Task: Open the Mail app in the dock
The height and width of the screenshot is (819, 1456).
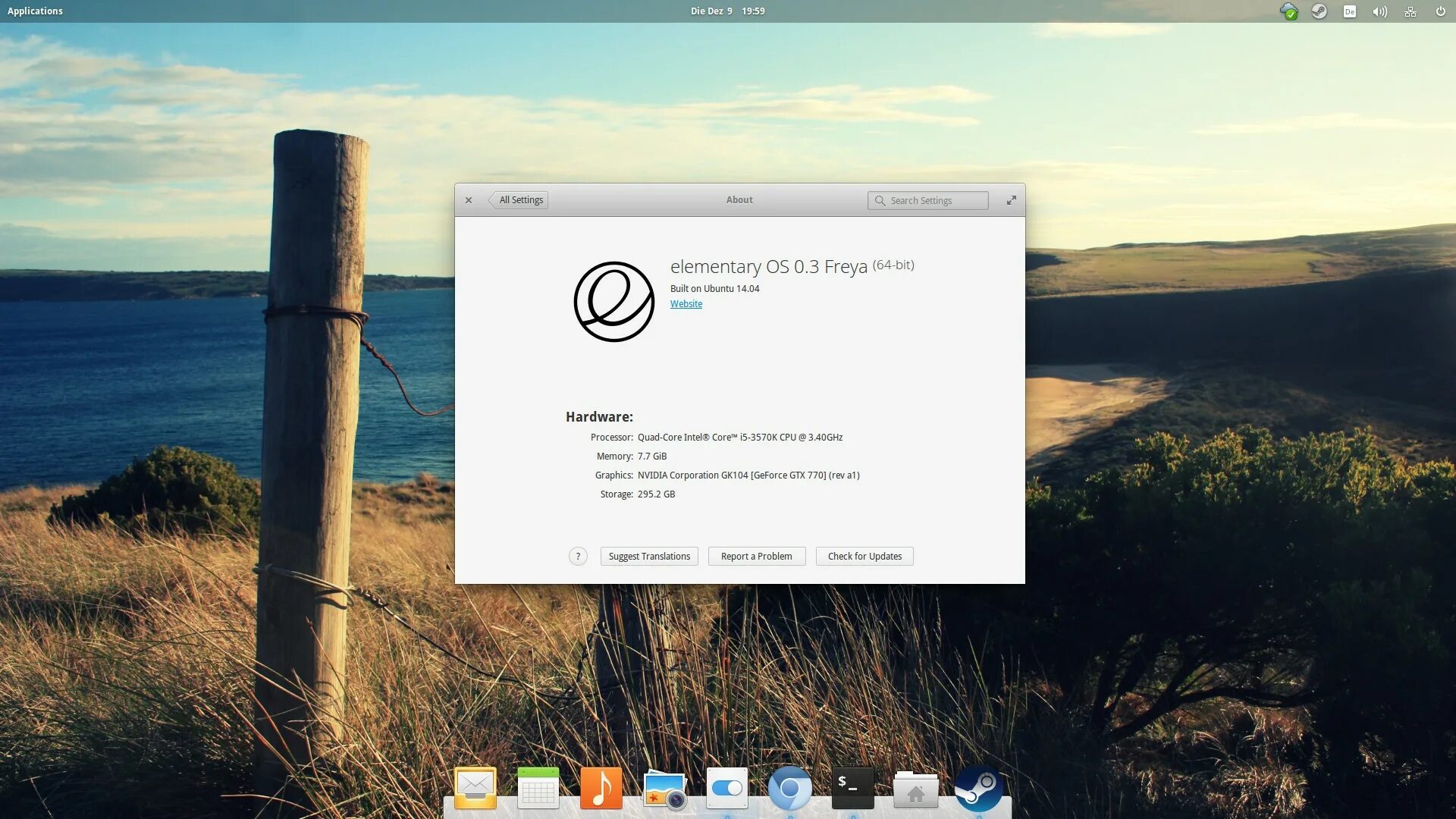Action: click(475, 789)
